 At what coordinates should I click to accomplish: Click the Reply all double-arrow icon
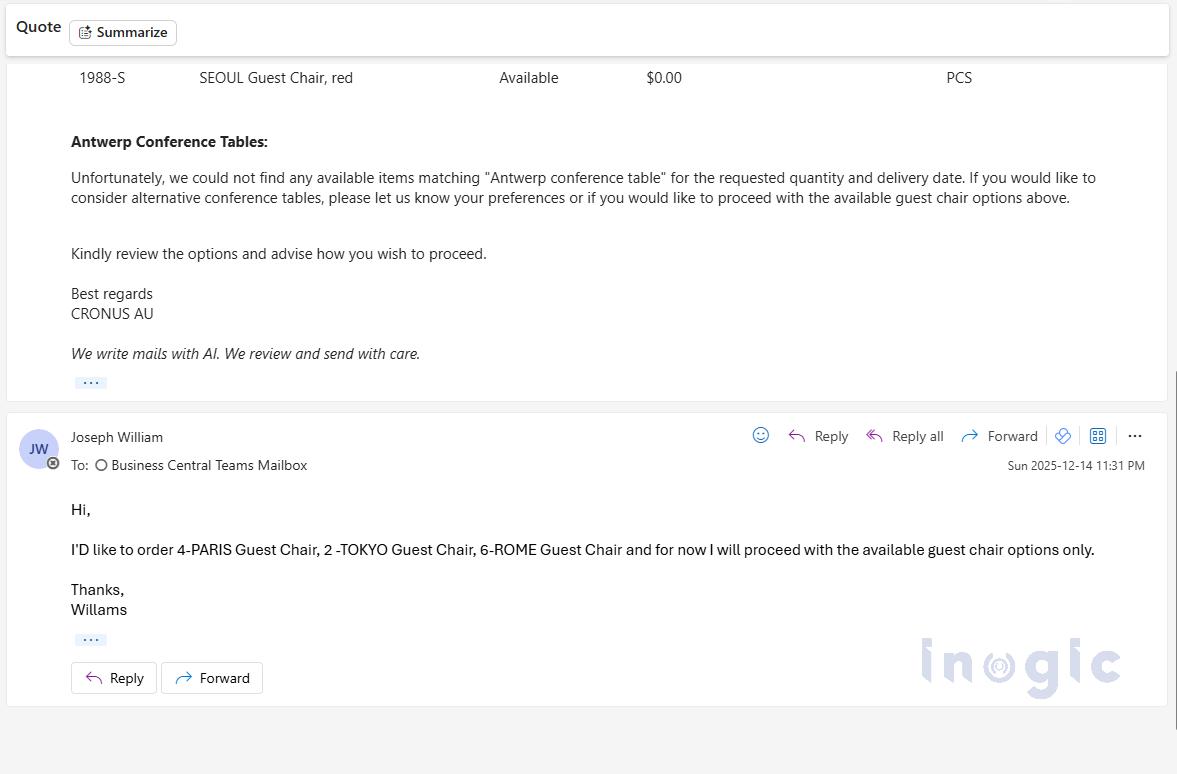pos(876,435)
